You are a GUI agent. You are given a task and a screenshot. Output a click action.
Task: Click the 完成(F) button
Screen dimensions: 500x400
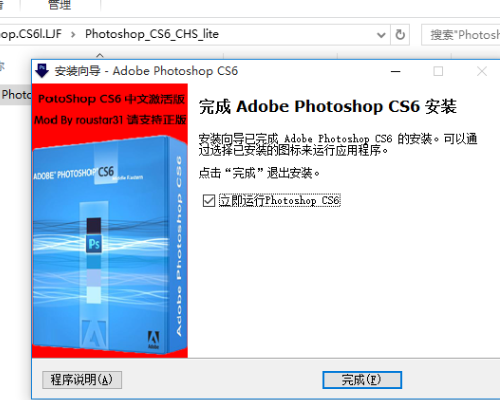tap(362, 380)
